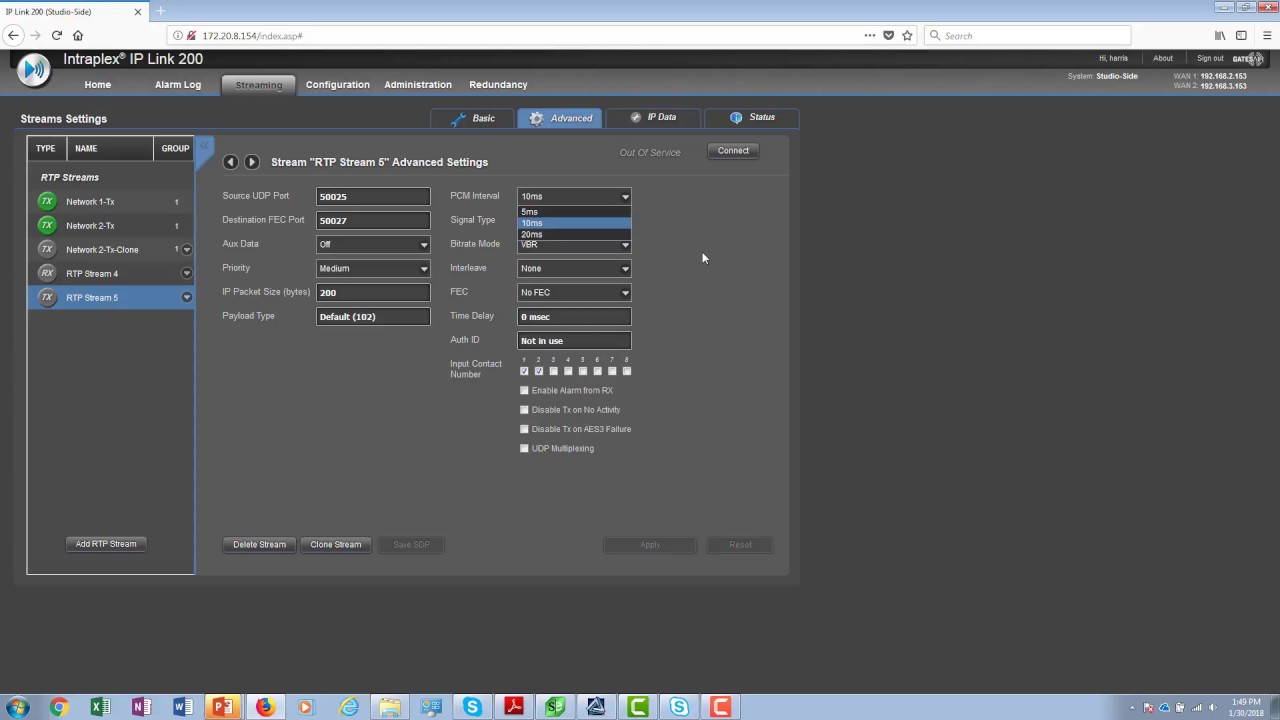1280x720 pixels.
Task: Open Windows Start menu
Action: (17, 707)
